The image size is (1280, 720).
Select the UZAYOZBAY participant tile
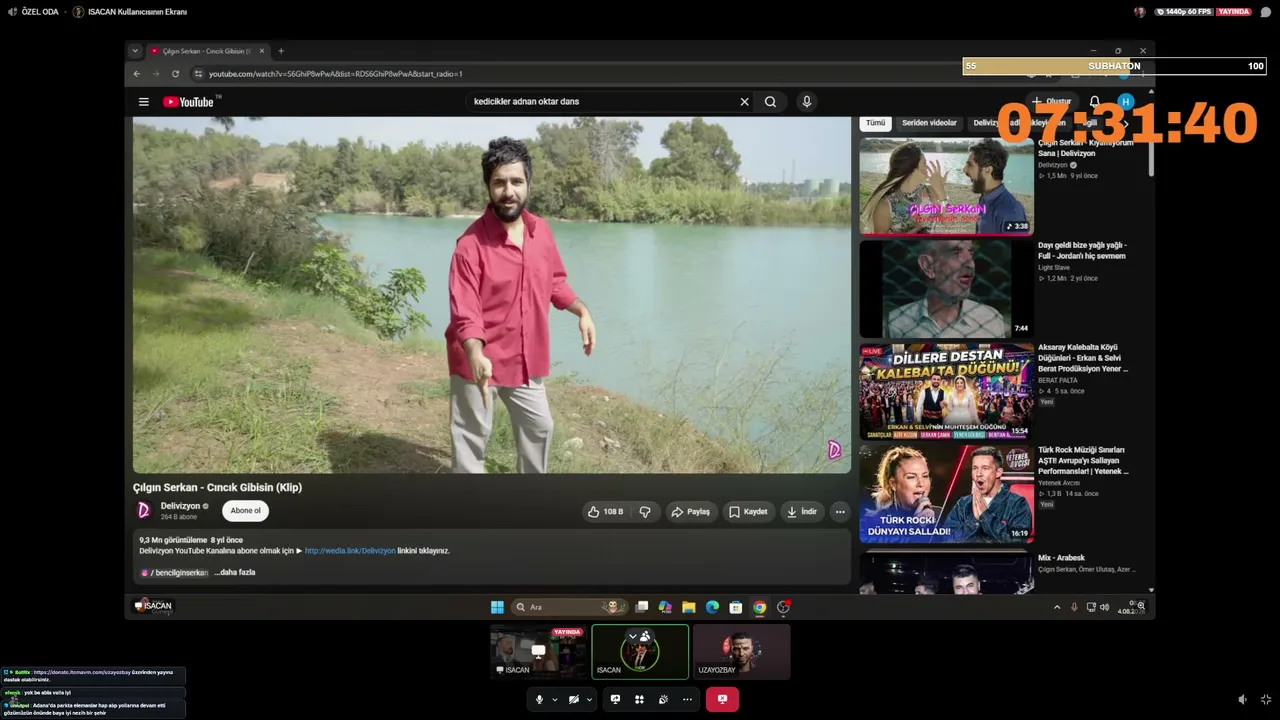pos(741,652)
